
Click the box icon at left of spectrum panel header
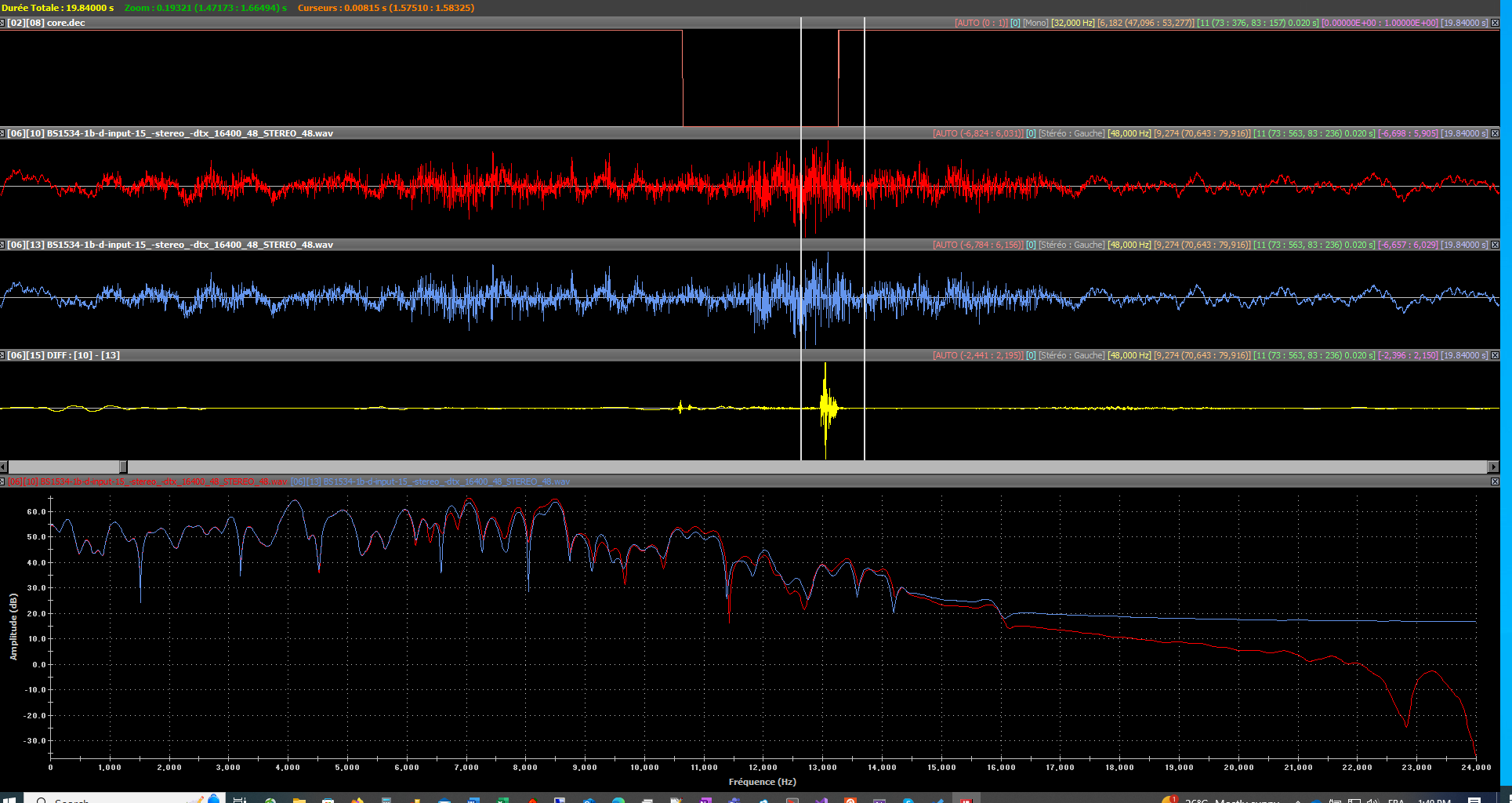point(2,481)
